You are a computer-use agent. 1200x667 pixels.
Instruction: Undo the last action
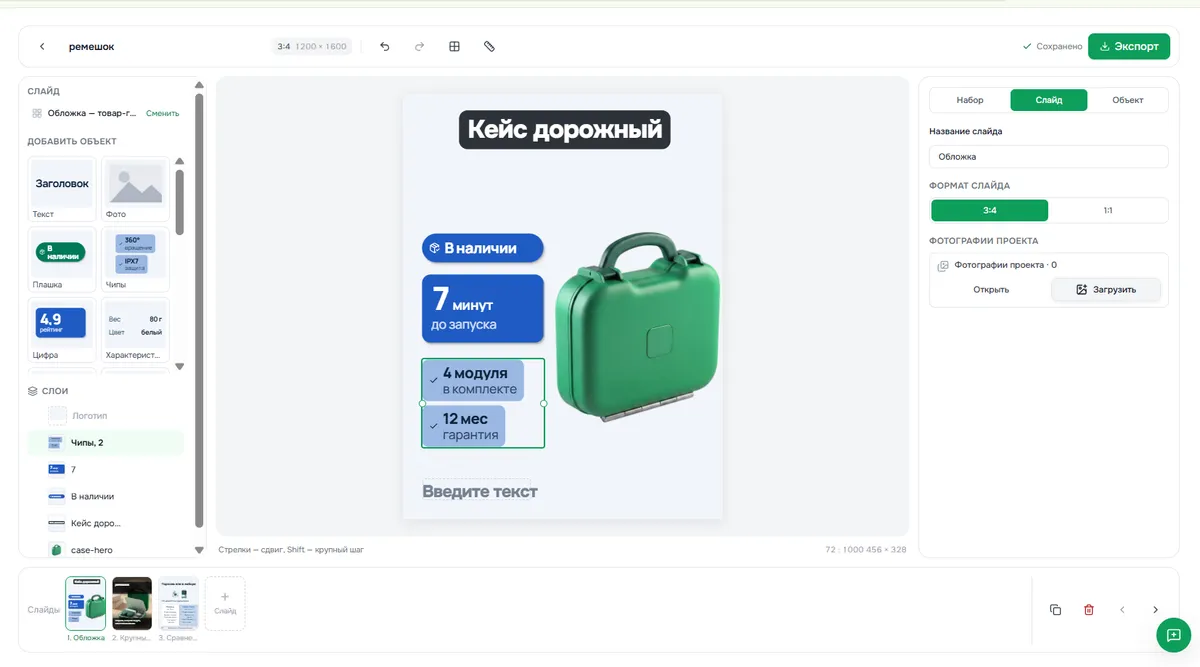click(x=384, y=46)
